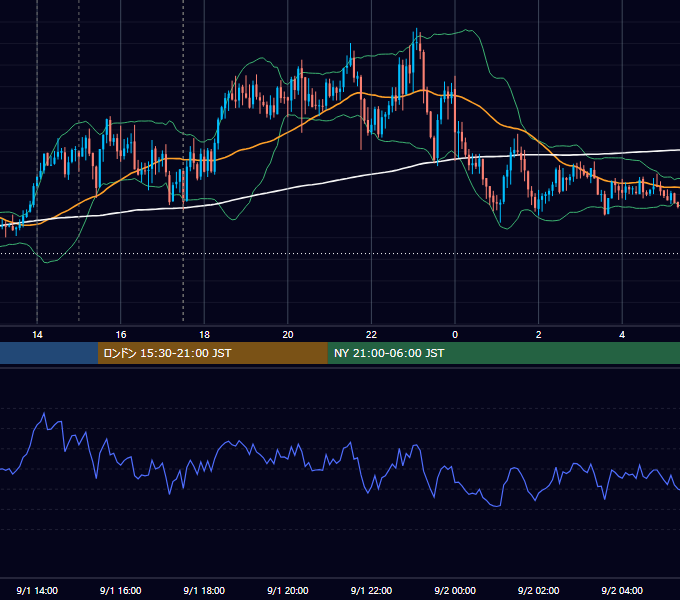Click the 18 hour axis label
680x600 pixels.
click(204, 335)
